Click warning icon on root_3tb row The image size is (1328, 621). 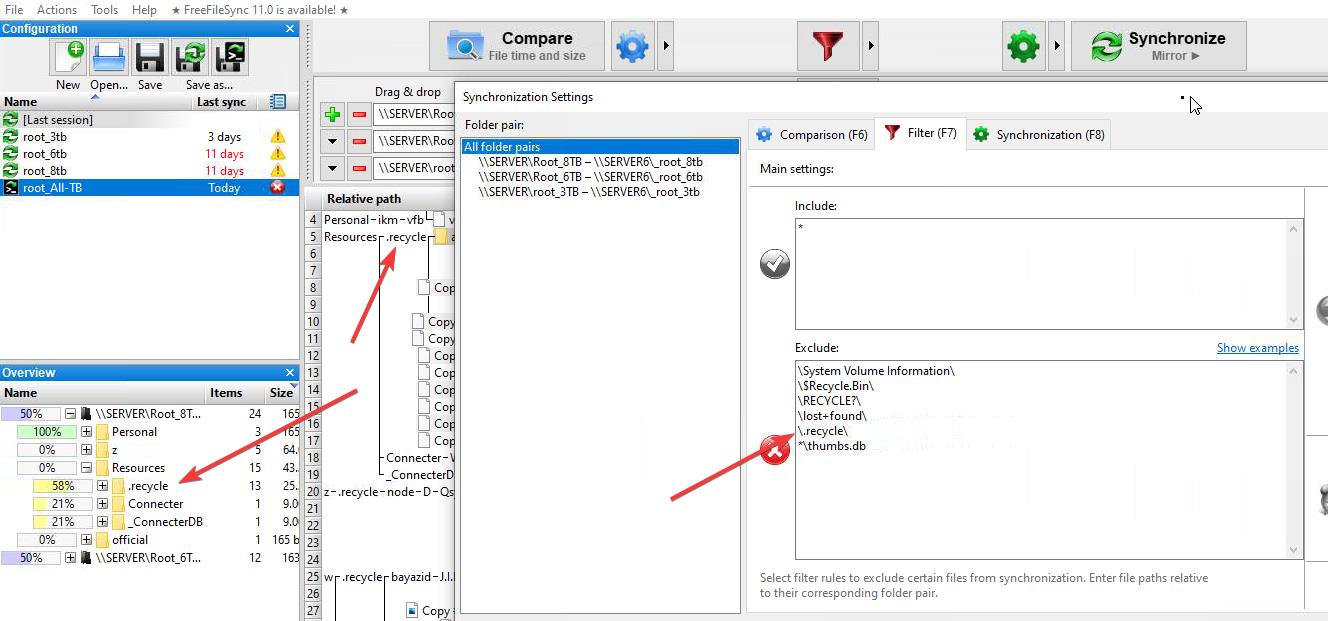[278, 137]
